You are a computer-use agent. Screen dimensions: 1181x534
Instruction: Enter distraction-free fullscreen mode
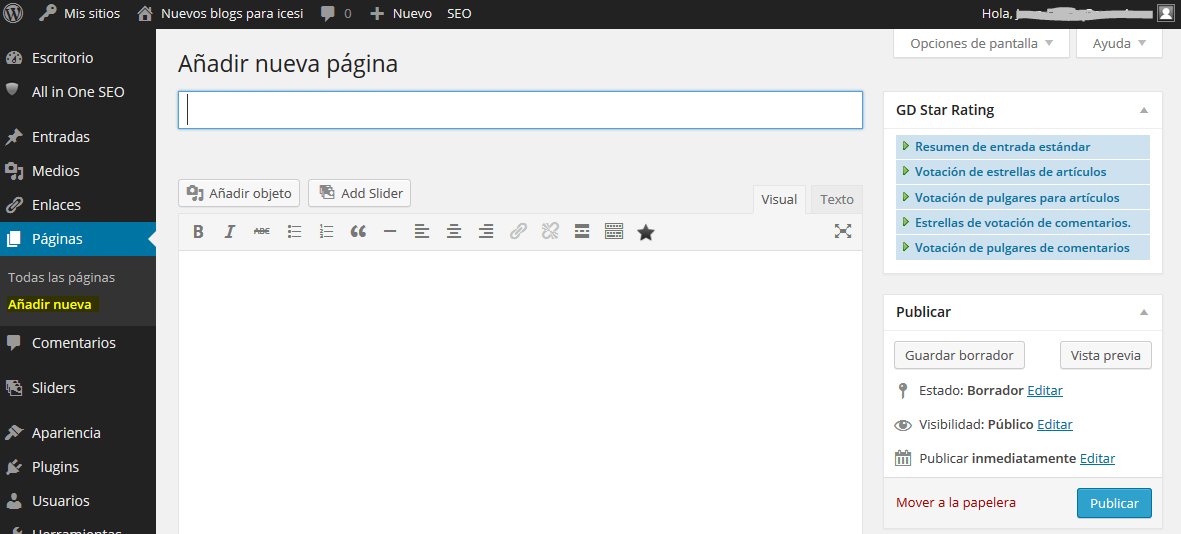(843, 232)
